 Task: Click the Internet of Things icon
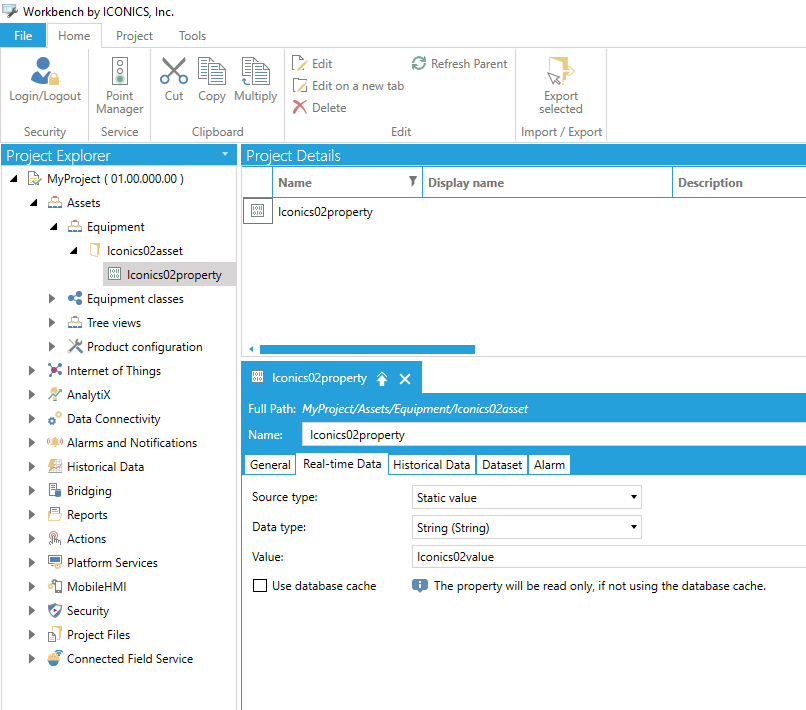(x=55, y=371)
